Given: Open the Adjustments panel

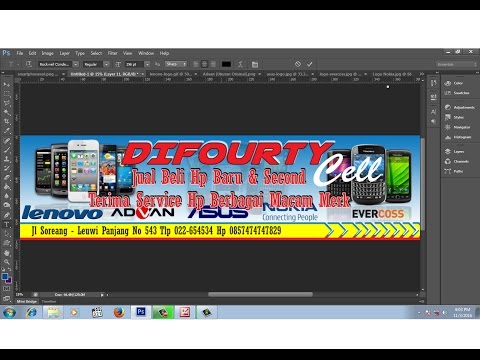Looking at the screenshot, I should (460, 107).
